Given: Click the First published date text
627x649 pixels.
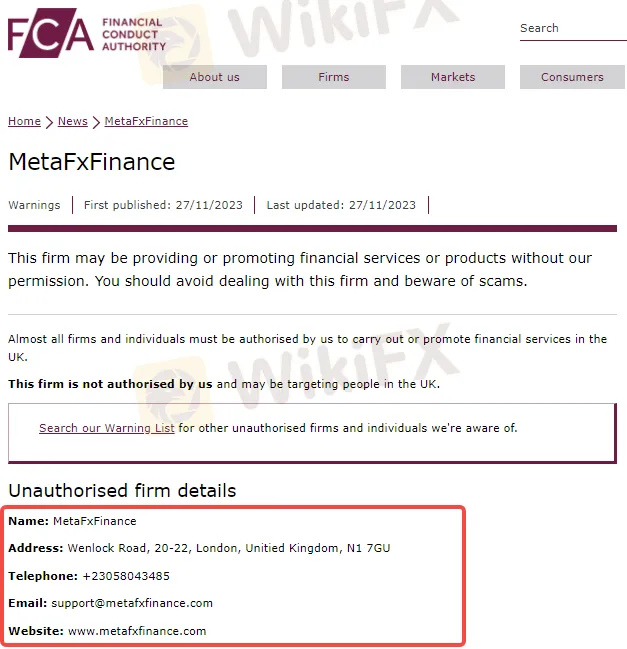Looking at the screenshot, I should pos(163,205).
